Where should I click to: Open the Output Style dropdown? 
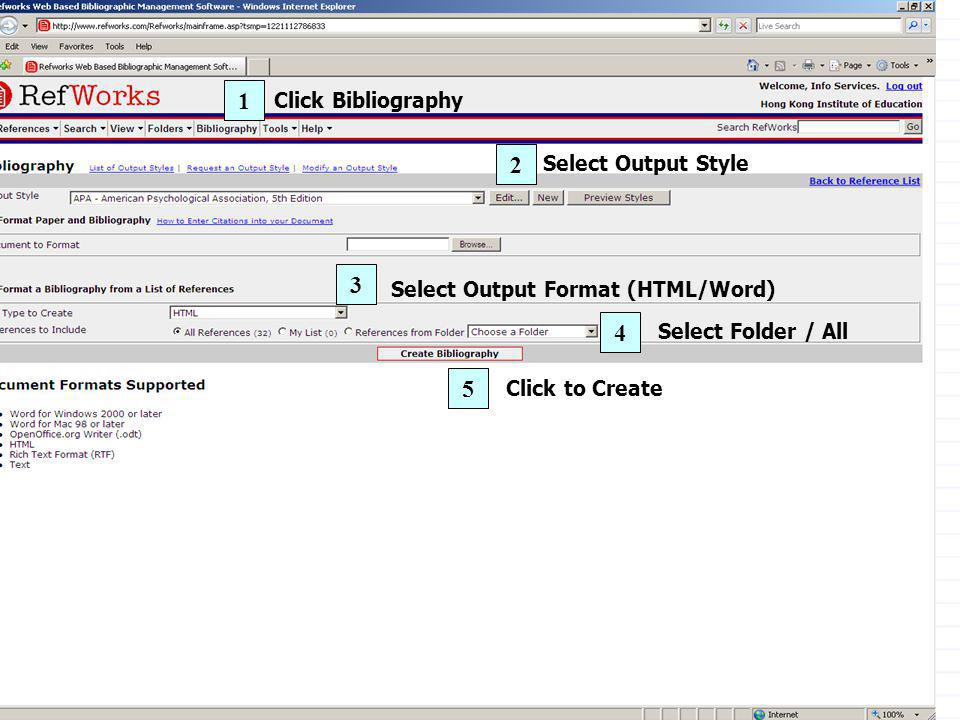click(x=478, y=198)
